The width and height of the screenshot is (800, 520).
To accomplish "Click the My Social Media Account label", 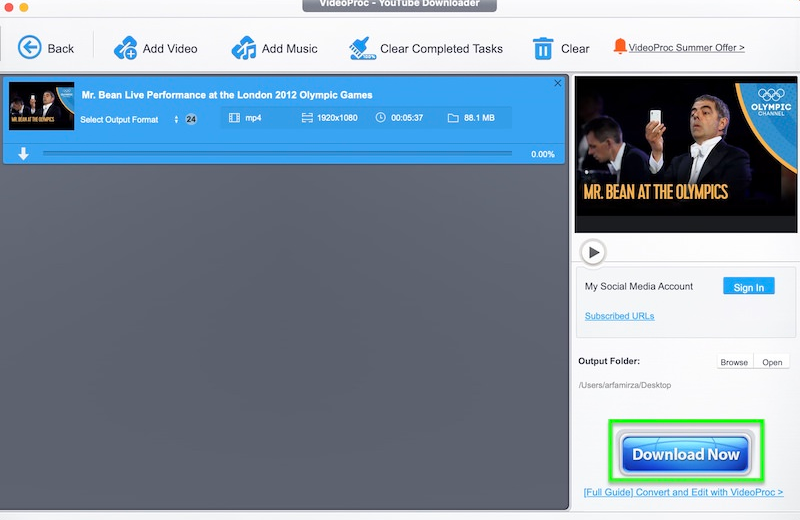I will tap(639, 286).
